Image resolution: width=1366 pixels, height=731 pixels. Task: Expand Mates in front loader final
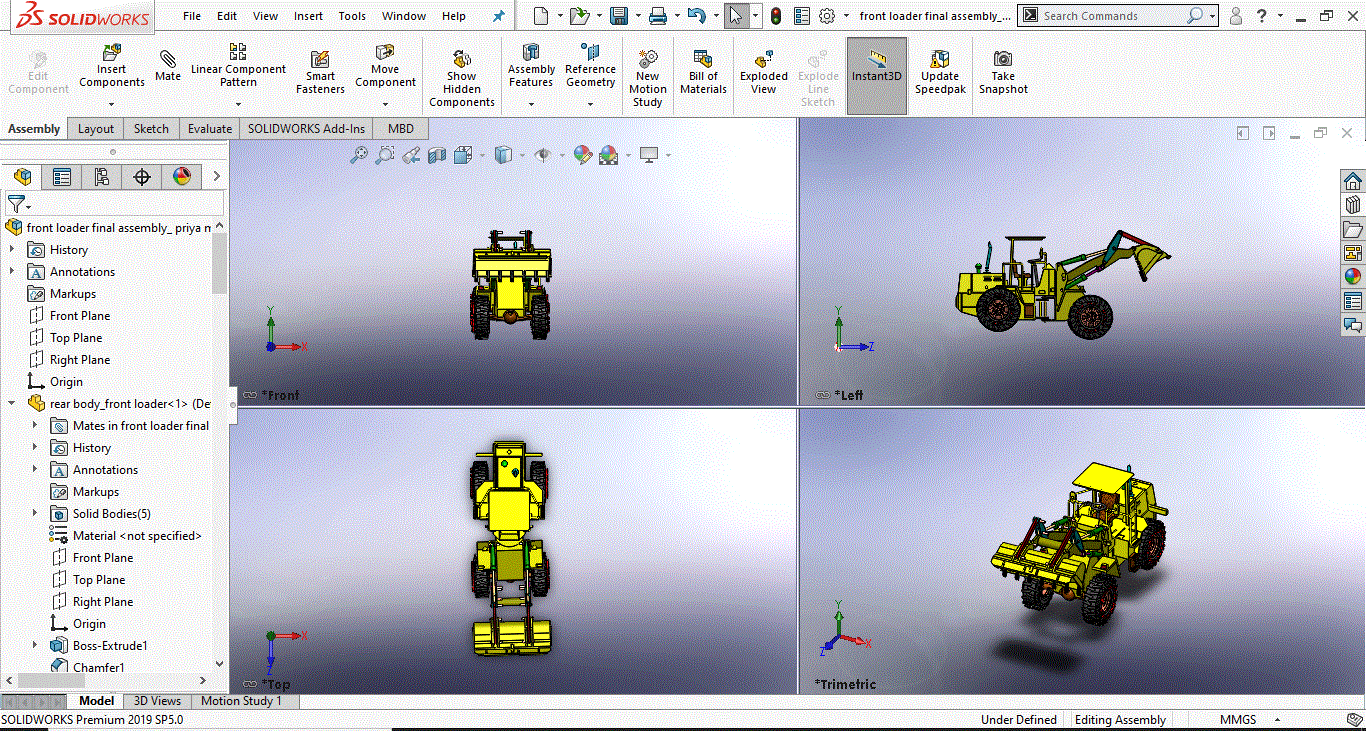35,426
